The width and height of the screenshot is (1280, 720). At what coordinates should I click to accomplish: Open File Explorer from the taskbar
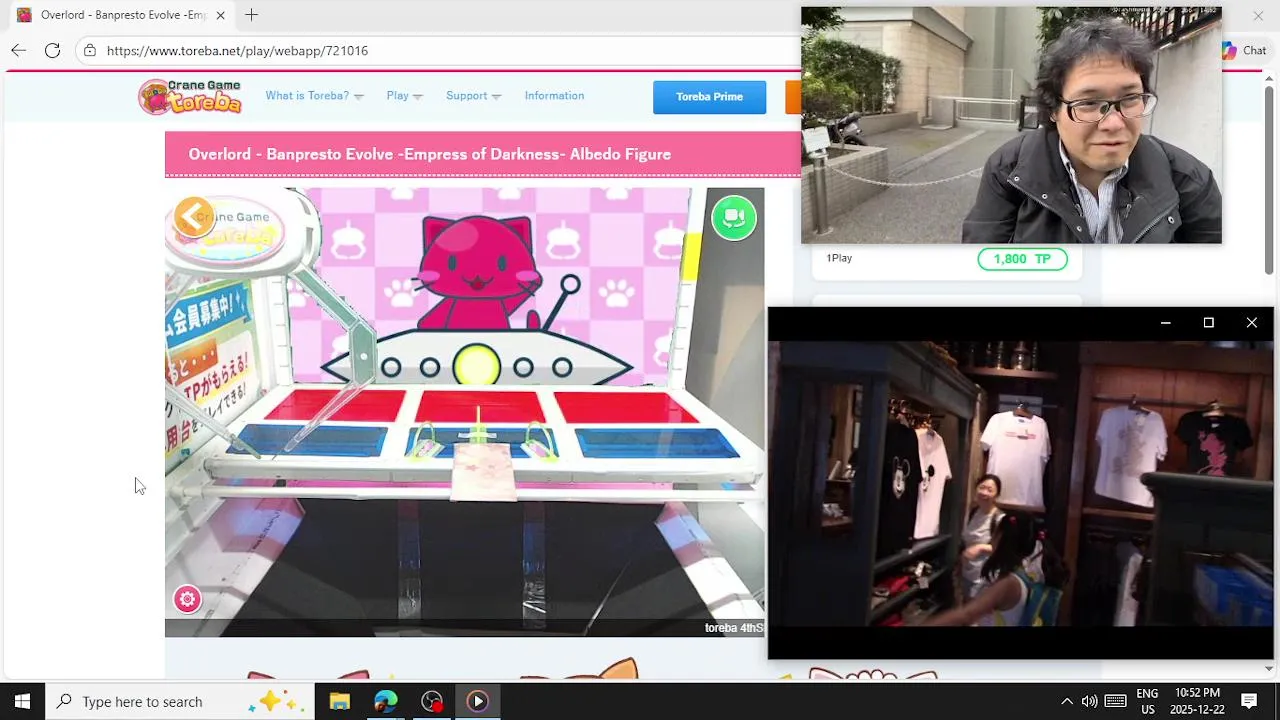pos(340,701)
